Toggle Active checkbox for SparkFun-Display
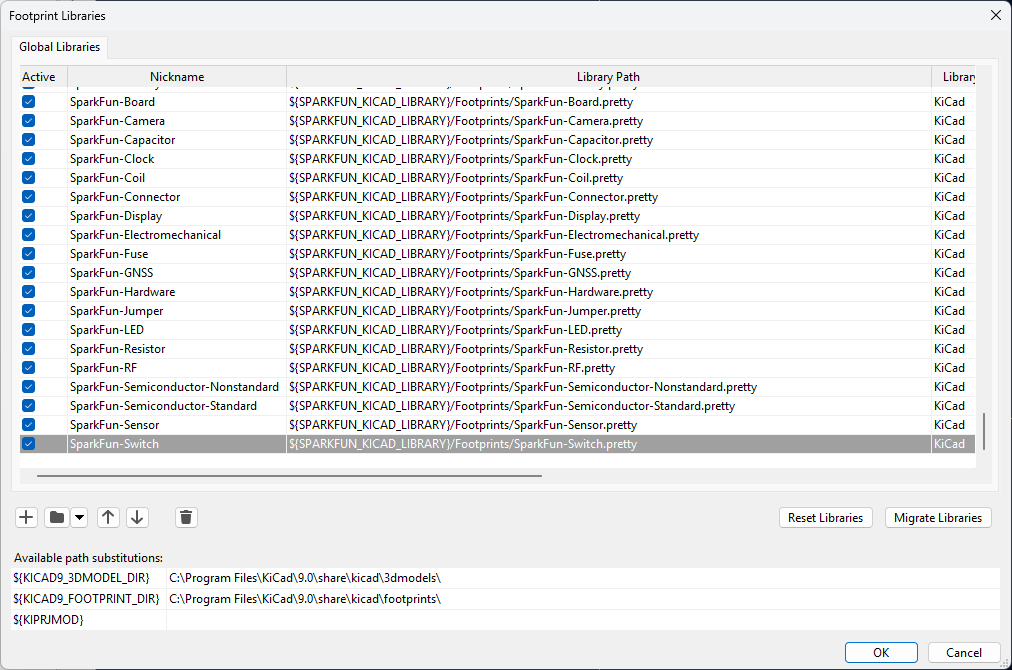 pos(28,216)
